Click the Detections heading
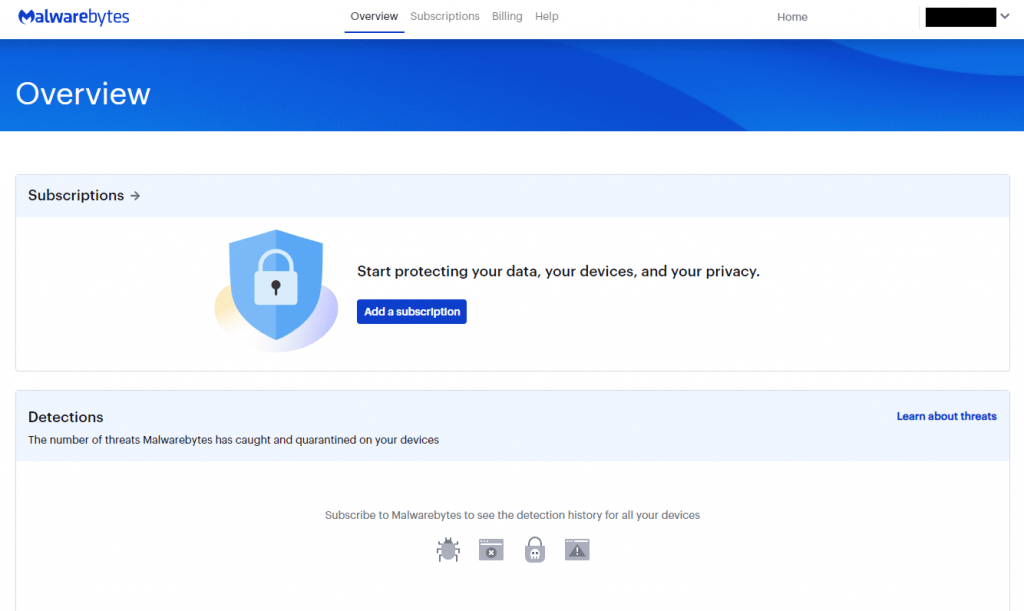 click(65, 417)
